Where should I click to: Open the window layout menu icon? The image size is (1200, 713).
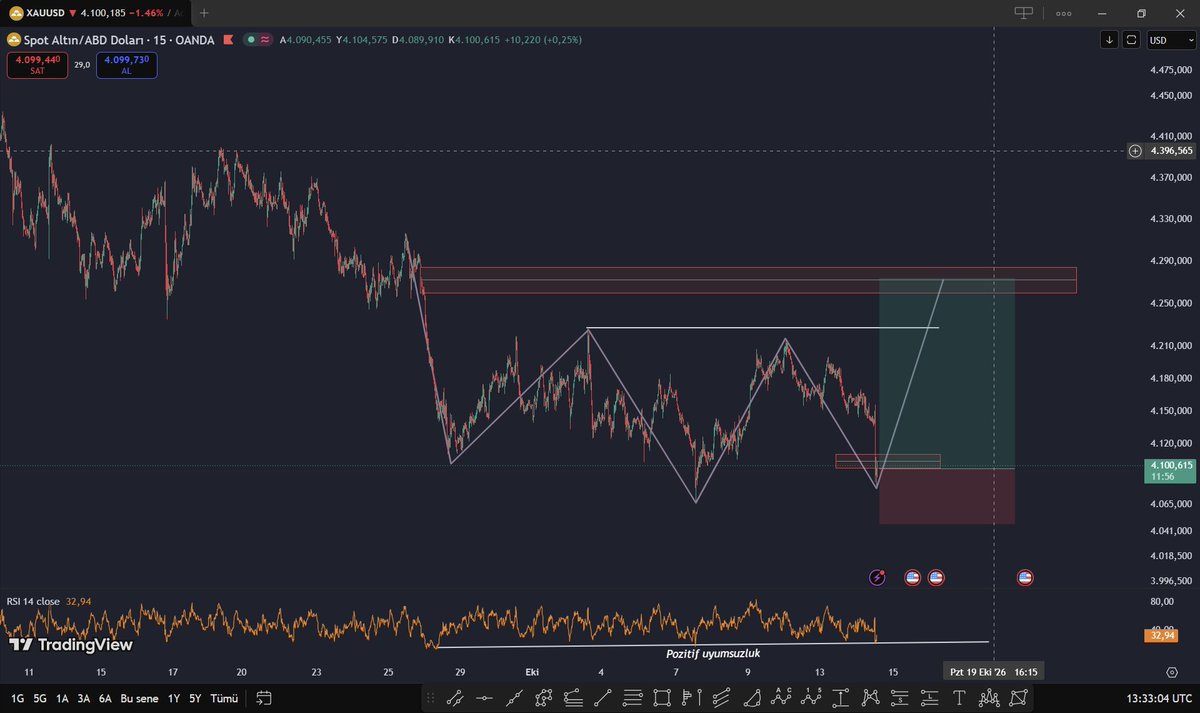click(1023, 13)
